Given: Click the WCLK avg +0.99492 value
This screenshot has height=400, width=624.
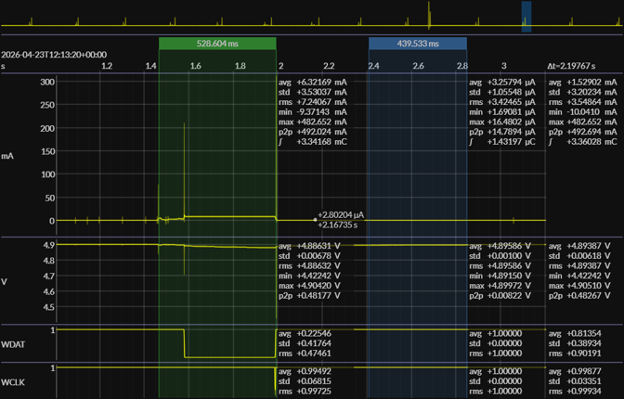Looking at the screenshot, I should (305, 371).
